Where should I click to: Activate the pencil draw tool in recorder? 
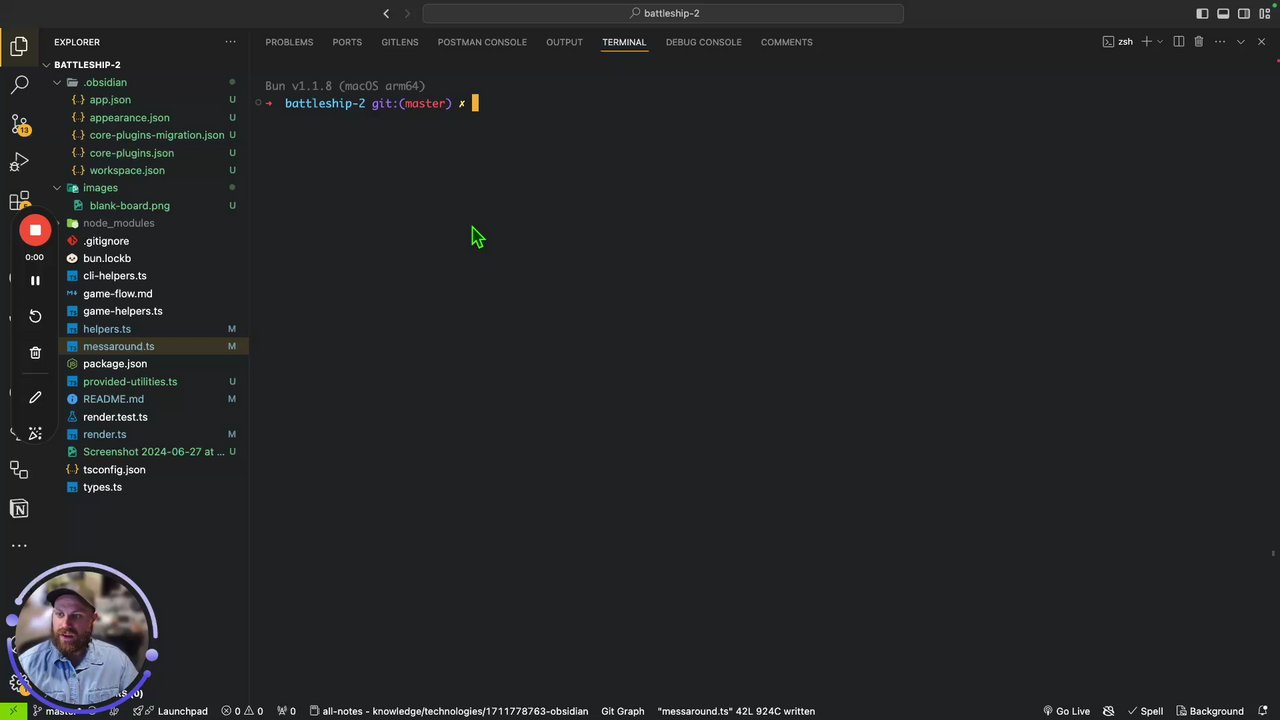pyautogui.click(x=35, y=397)
